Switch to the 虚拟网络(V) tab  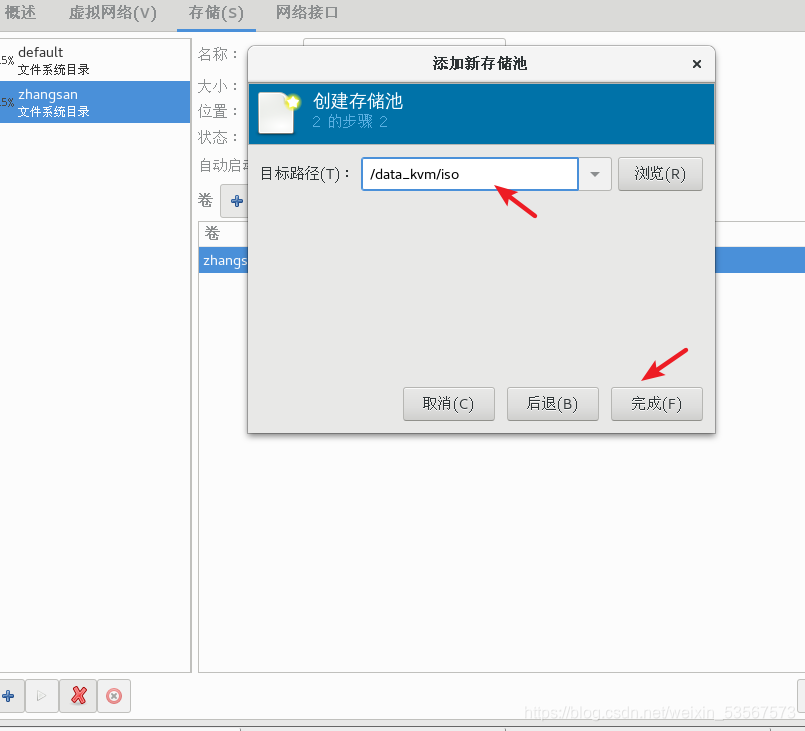point(112,14)
